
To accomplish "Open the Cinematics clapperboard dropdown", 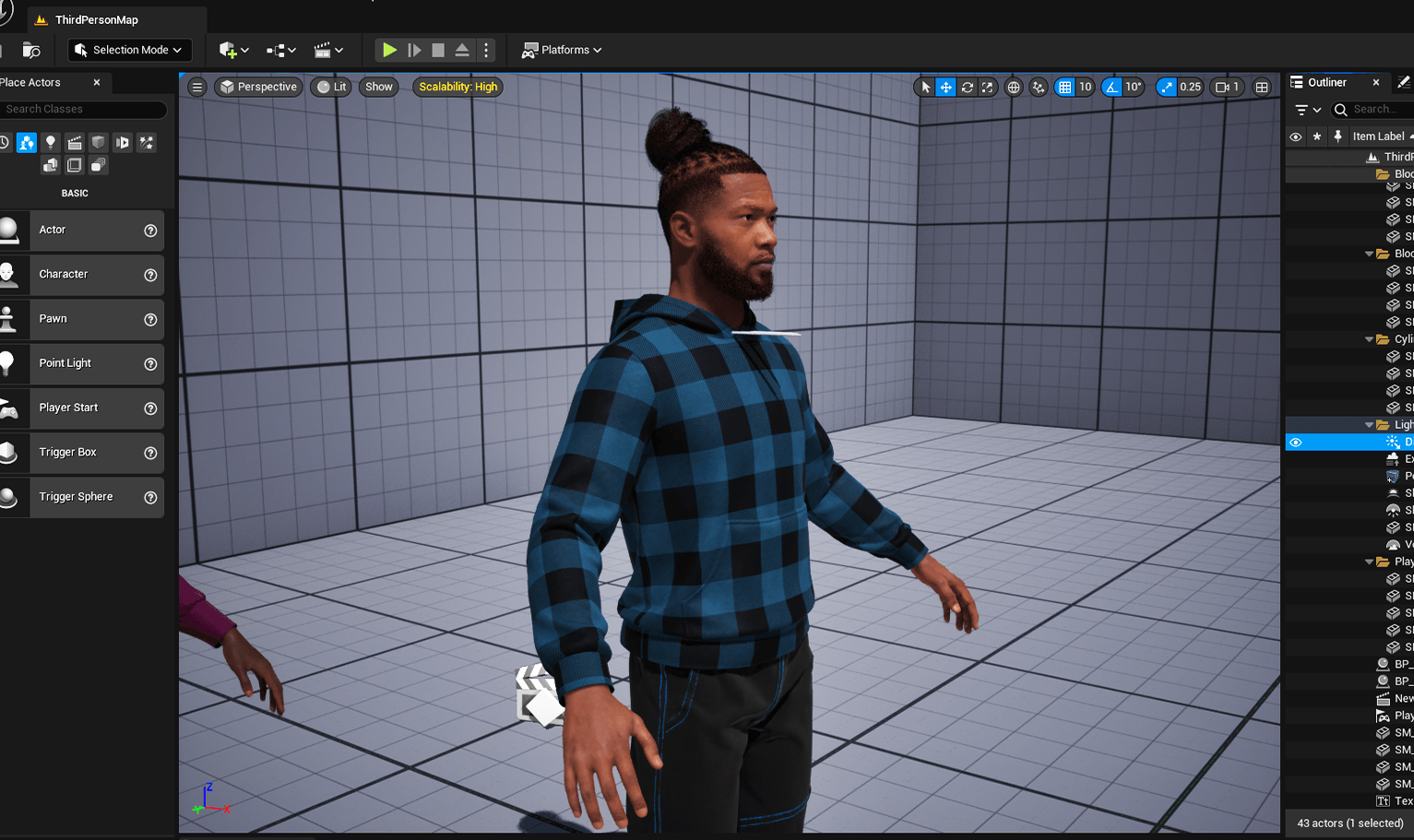I will 328,50.
